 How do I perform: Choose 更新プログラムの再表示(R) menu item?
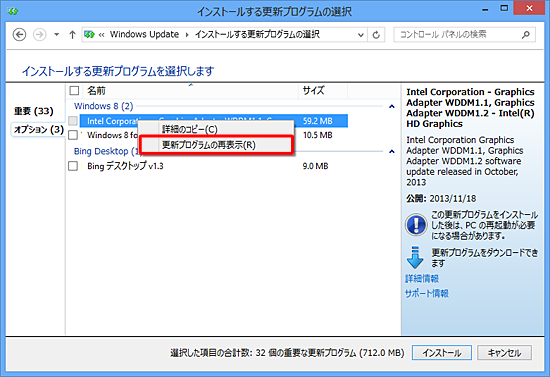coord(216,145)
